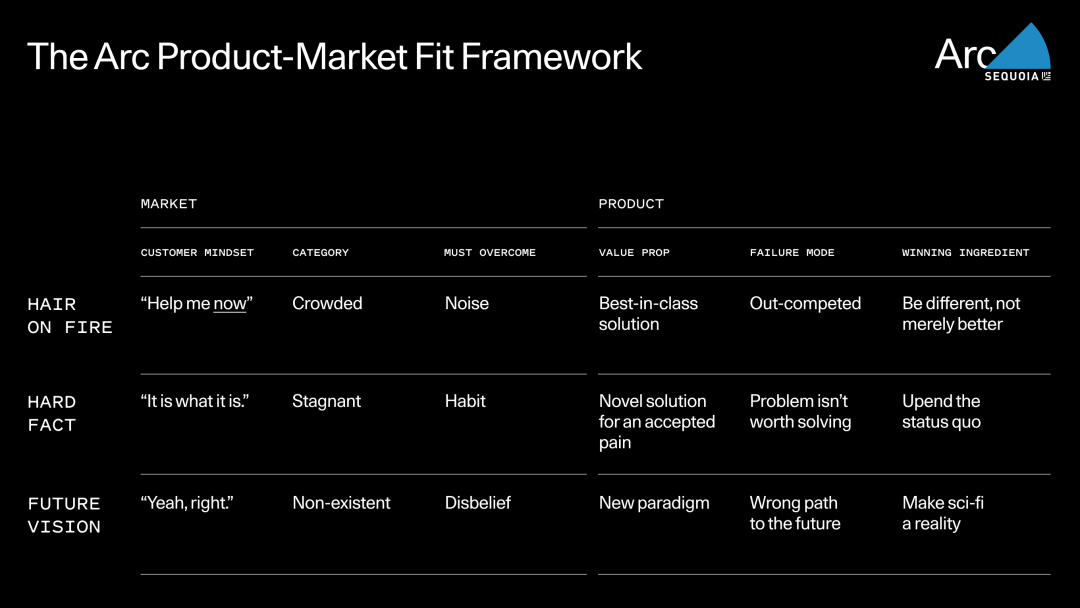Select the "Upend the status quo" text
This screenshot has height=608, width=1080.
coord(941,411)
